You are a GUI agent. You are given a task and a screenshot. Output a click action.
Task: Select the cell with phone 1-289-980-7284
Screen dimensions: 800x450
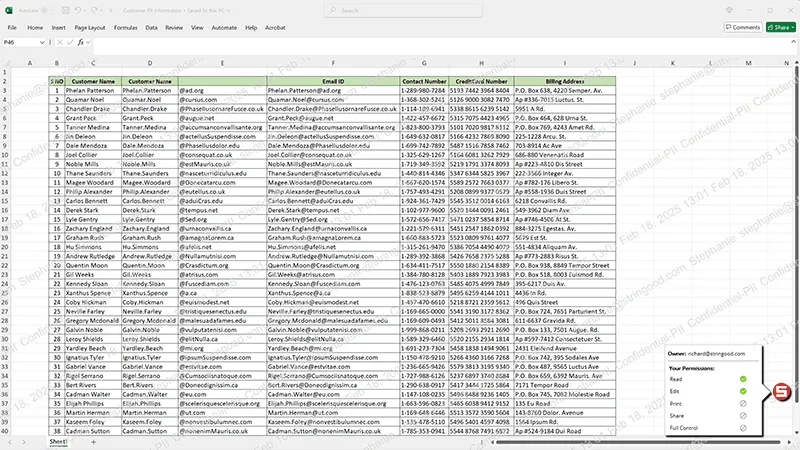424,90
